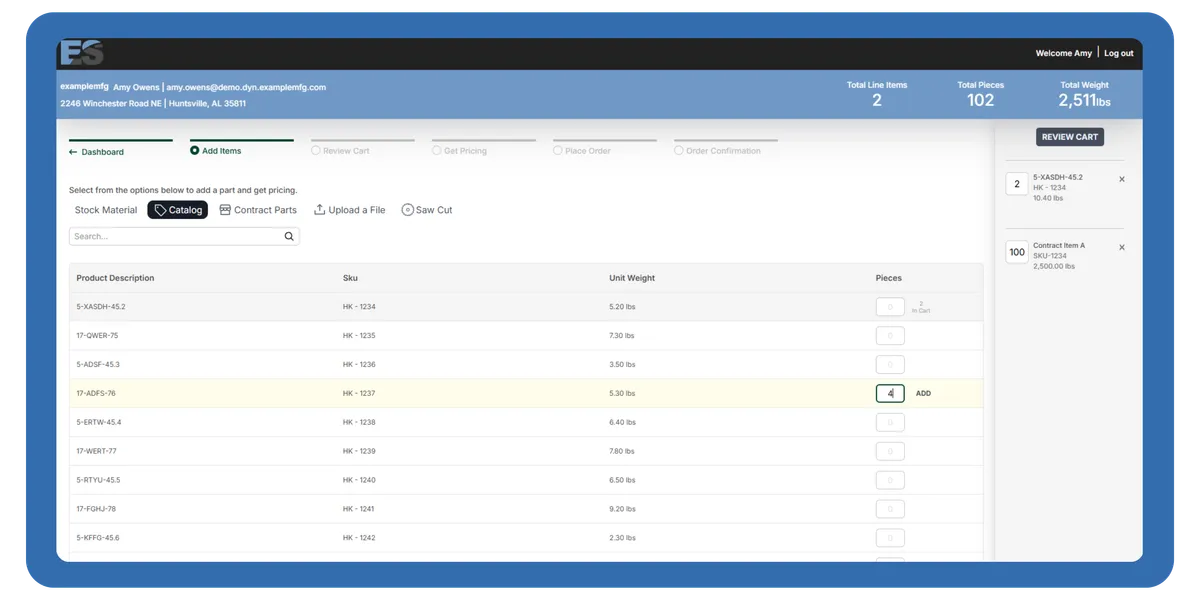Screen dimensions: 1200x600
Task: Click cart quantity box showing 2
Action: tap(1017, 184)
